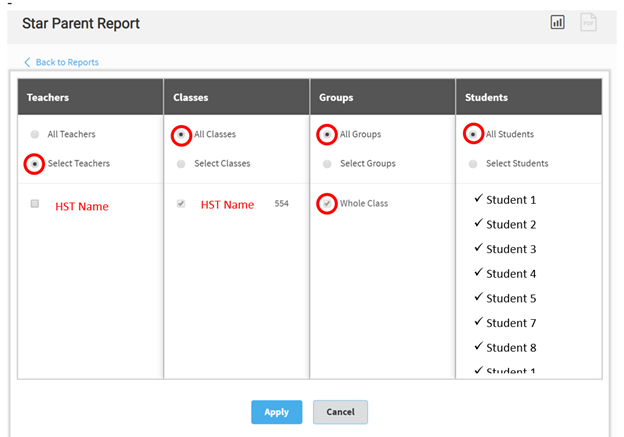Toggle the class HST Name 554 checkbox
The width and height of the screenshot is (624, 437).
pos(181,204)
